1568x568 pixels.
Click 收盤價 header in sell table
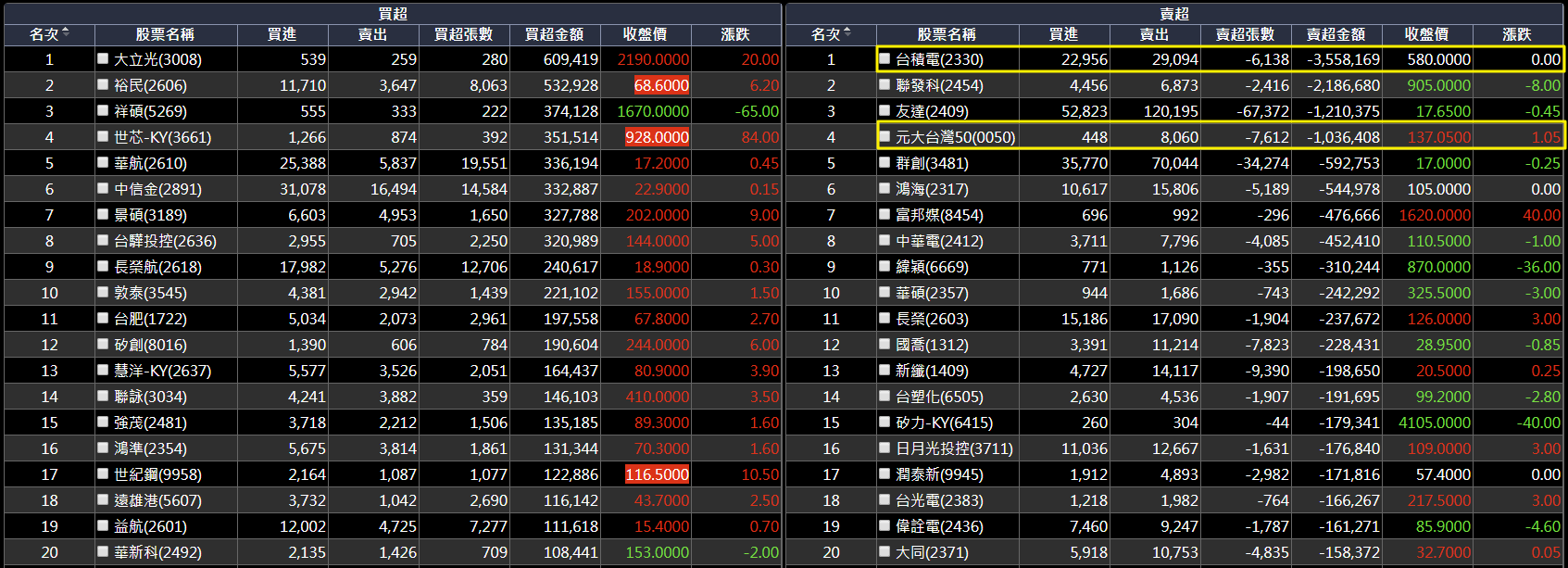coord(1426,34)
